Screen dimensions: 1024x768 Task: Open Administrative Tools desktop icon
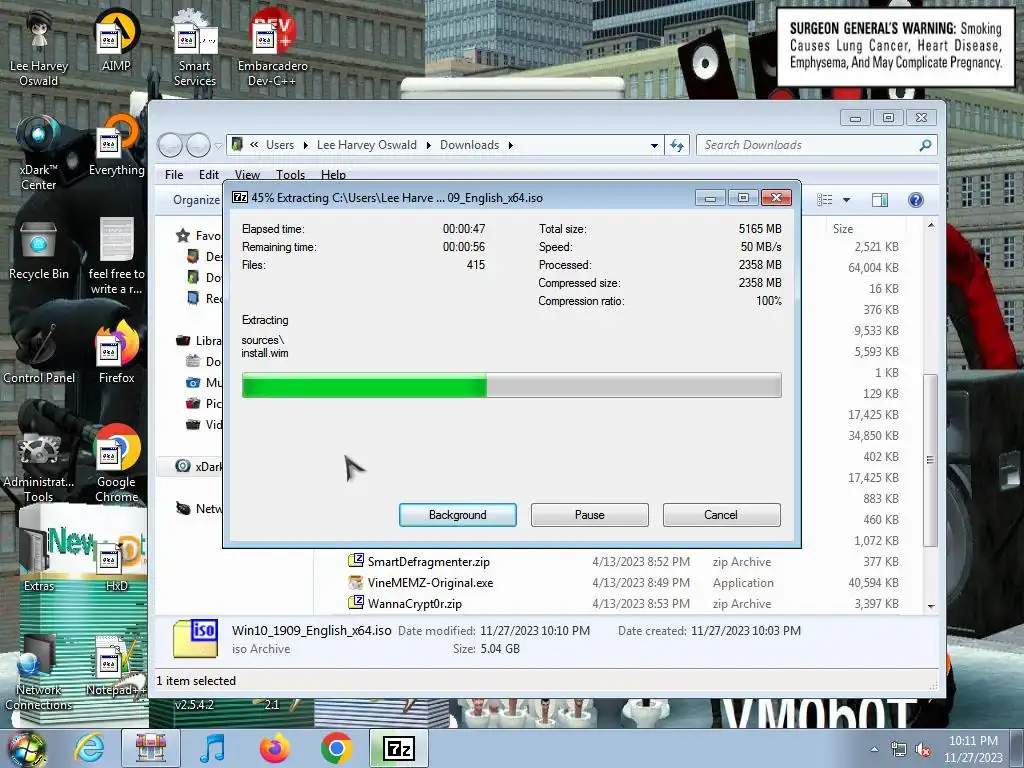point(39,465)
